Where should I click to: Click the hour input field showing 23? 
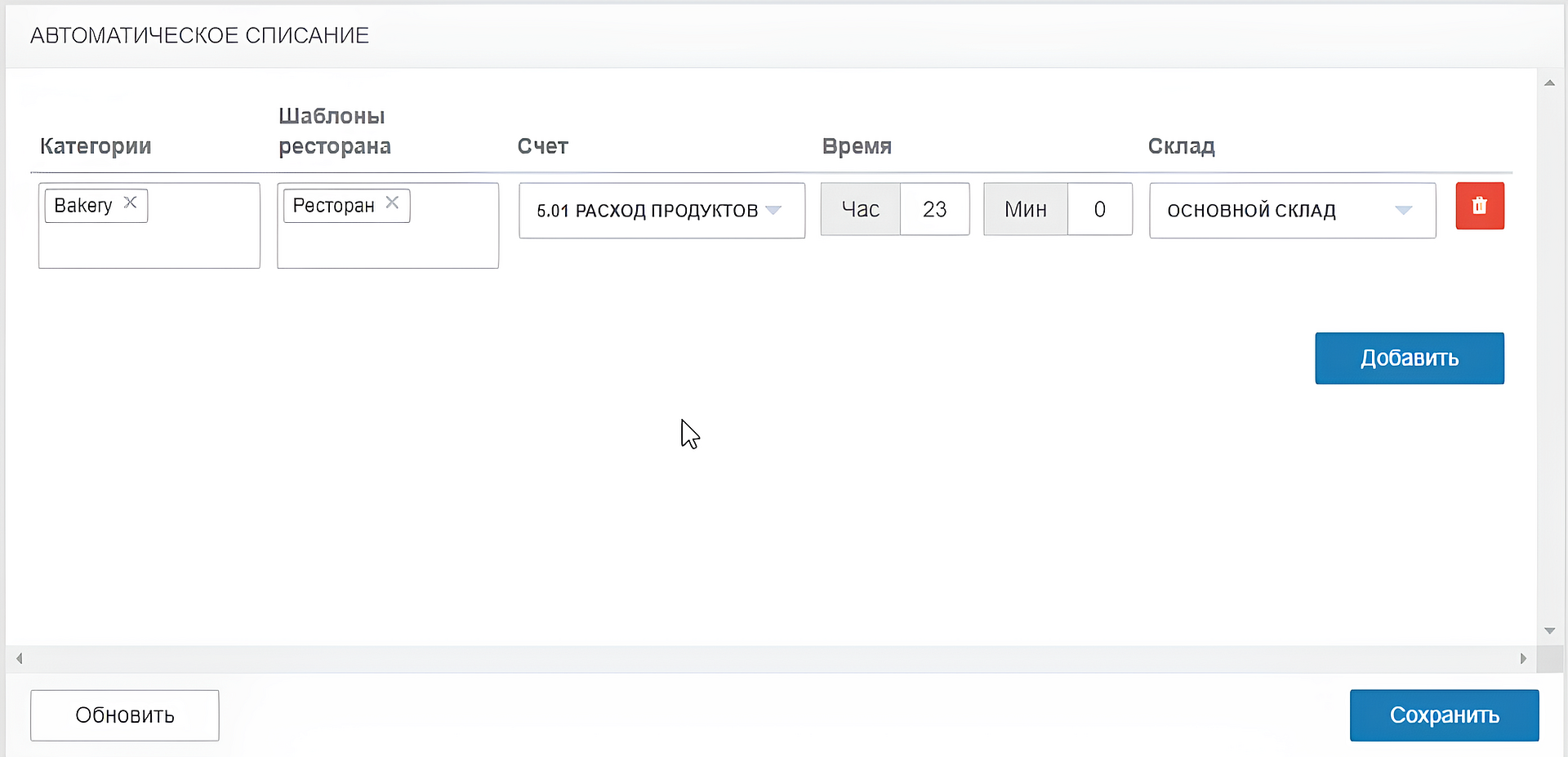click(934, 210)
